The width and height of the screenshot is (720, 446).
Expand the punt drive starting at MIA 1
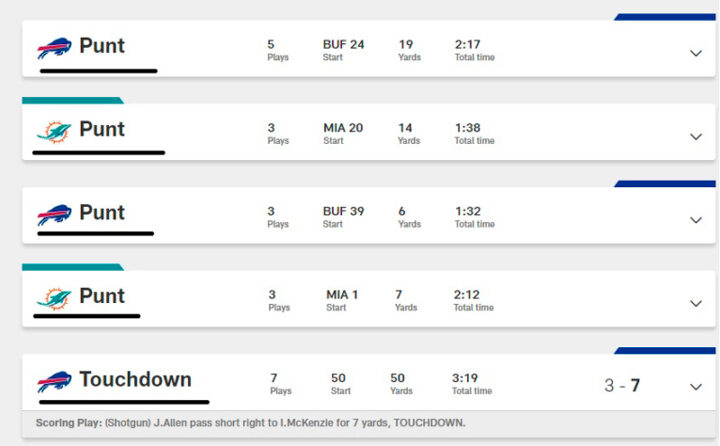tap(696, 303)
